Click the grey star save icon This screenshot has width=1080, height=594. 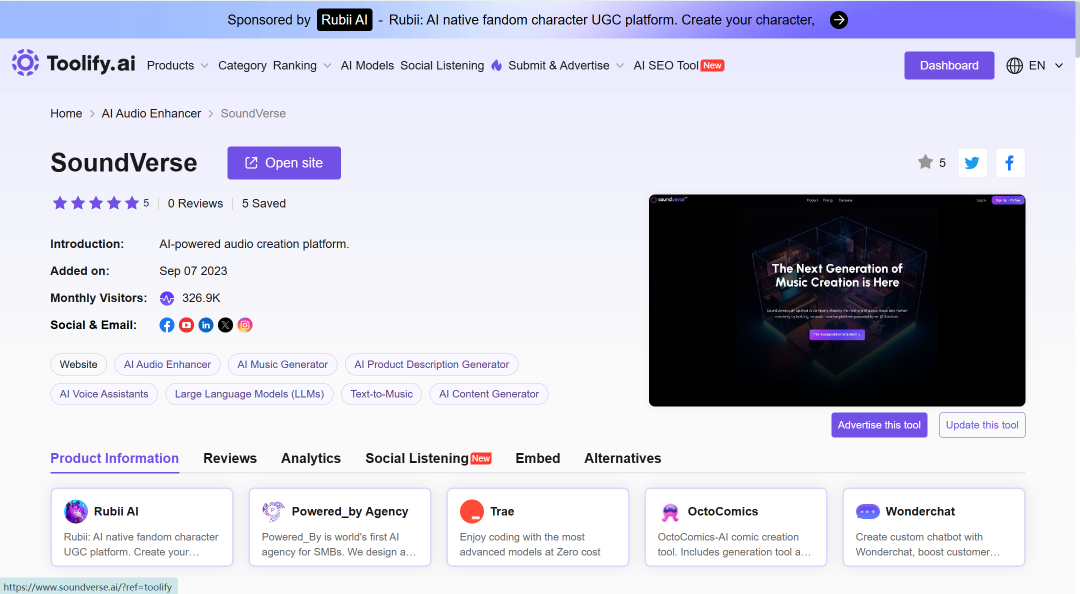click(x=925, y=162)
